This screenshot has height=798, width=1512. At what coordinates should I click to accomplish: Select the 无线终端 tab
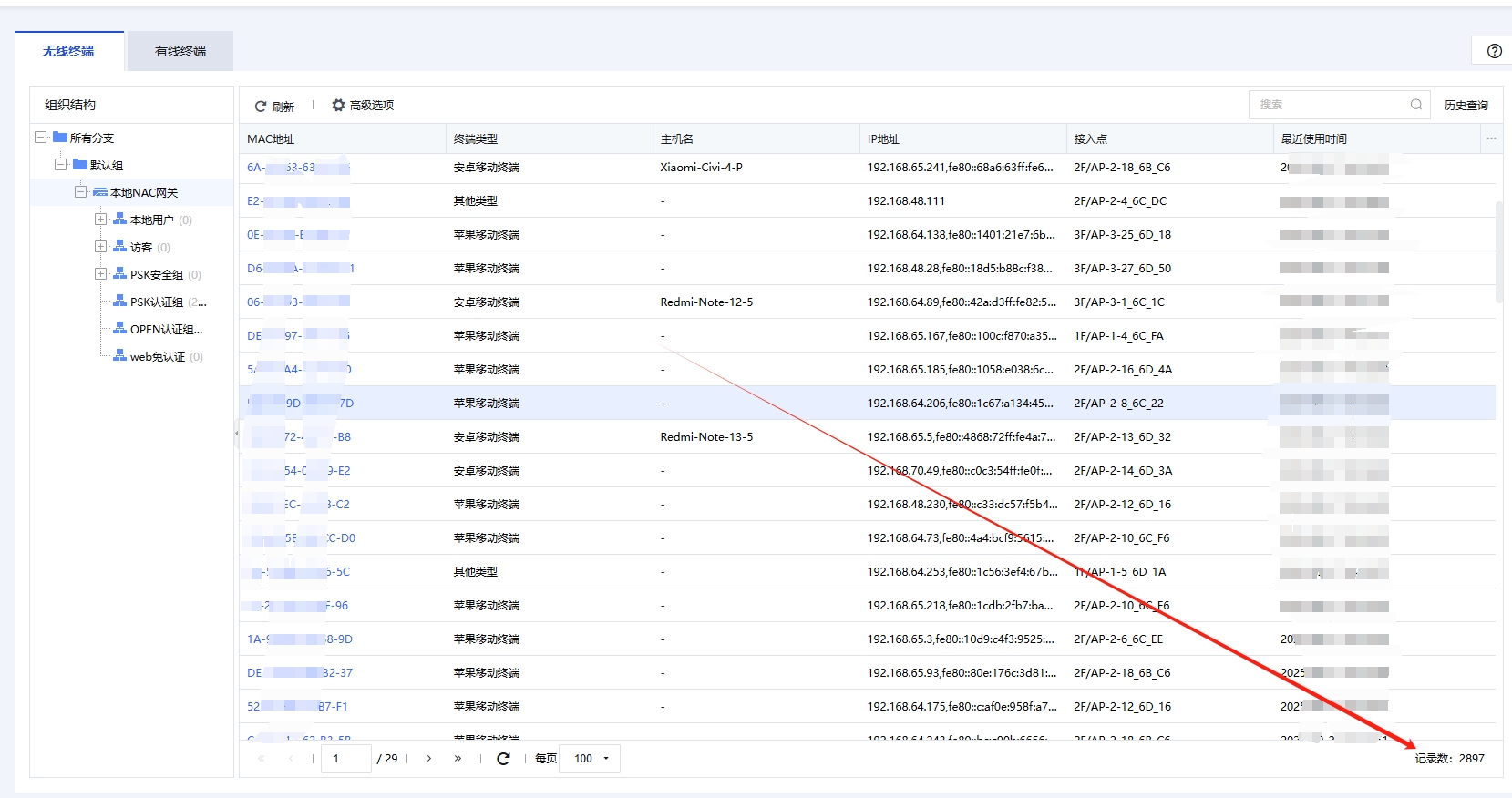[68, 51]
